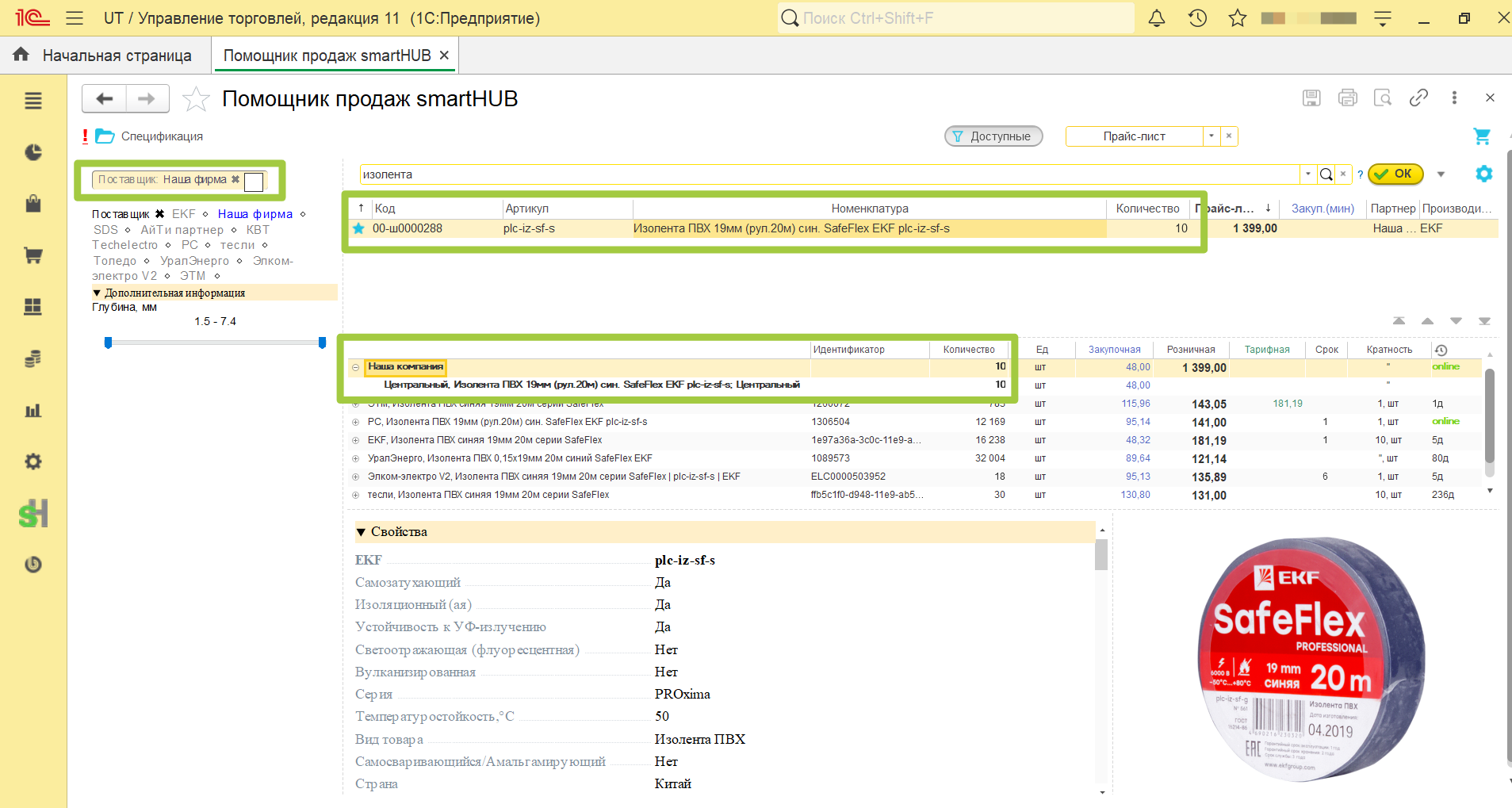Open the blue shopping cart

pyautogui.click(x=1481, y=136)
